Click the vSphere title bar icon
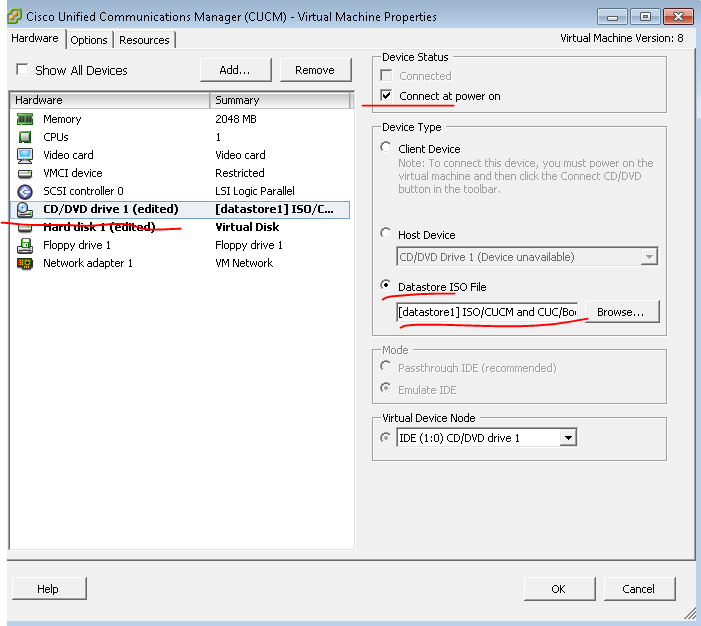This screenshot has width=701, height=626. tap(14, 17)
